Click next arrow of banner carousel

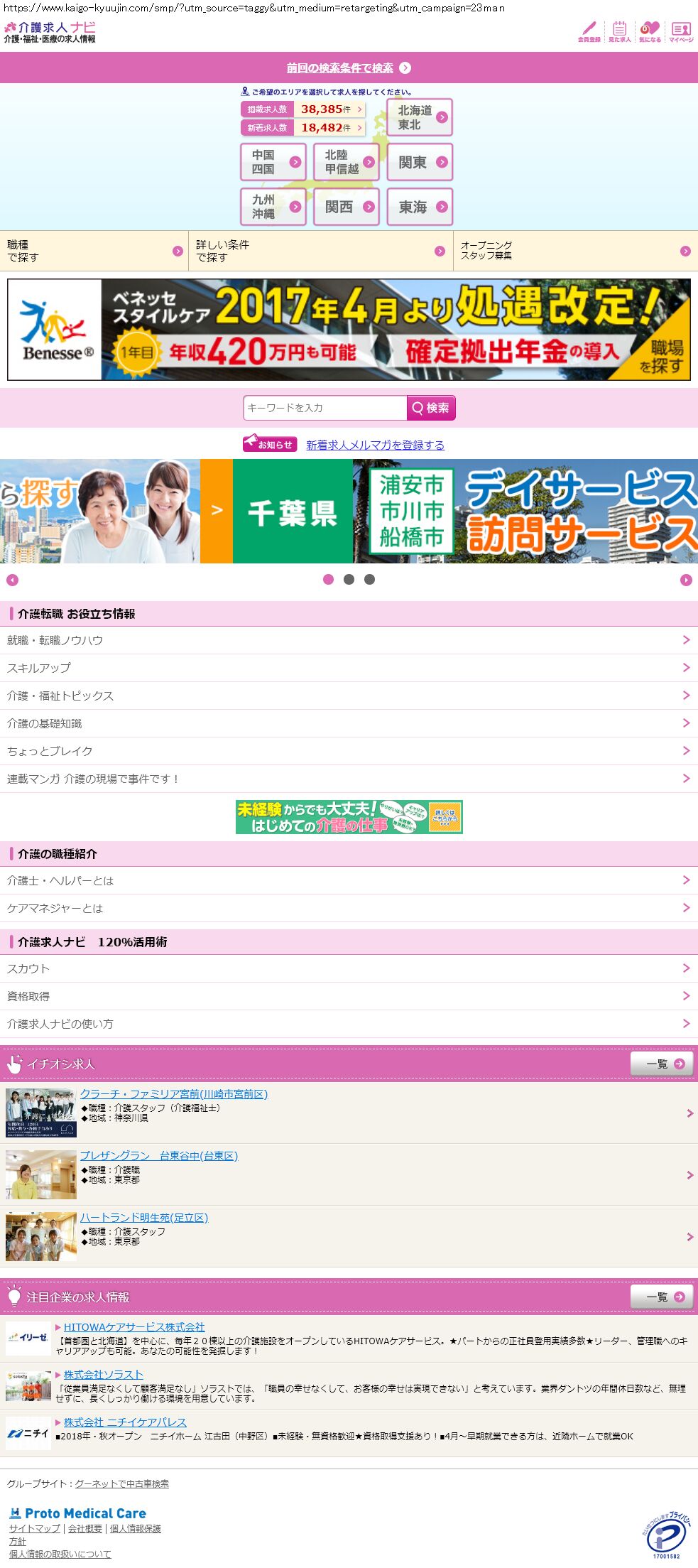click(x=686, y=580)
